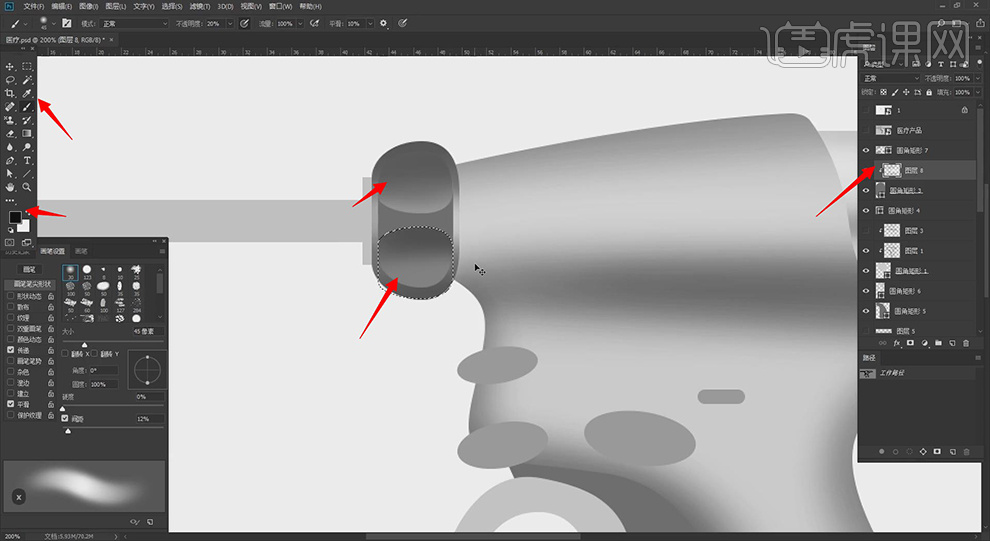Hide the 圆角矩形 6 layer

click(866, 291)
